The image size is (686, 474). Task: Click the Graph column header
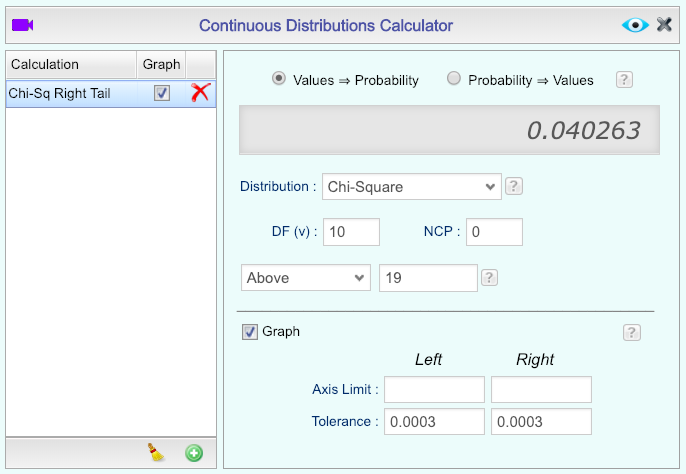tap(161, 64)
